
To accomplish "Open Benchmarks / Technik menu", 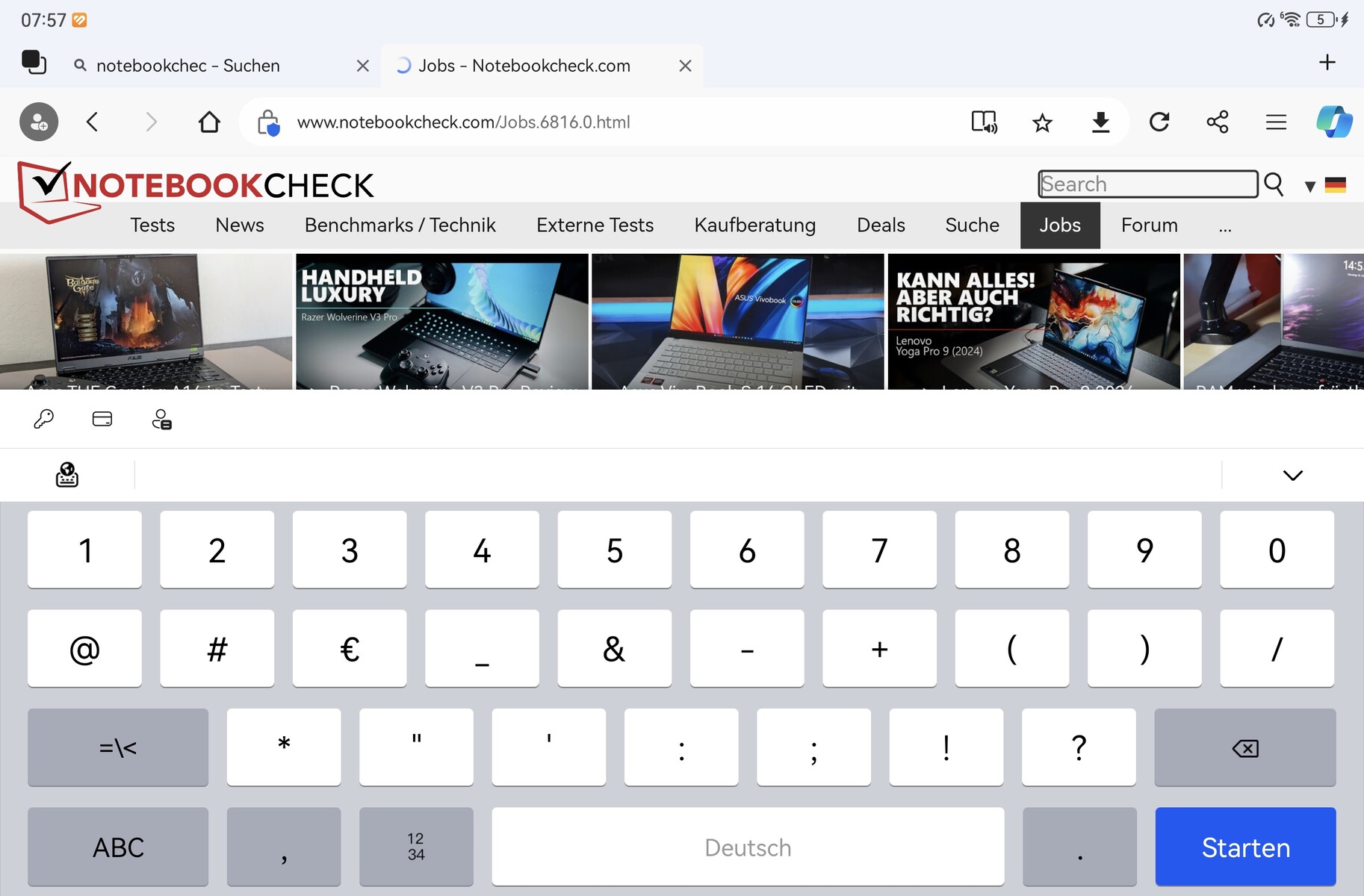I will click(400, 225).
